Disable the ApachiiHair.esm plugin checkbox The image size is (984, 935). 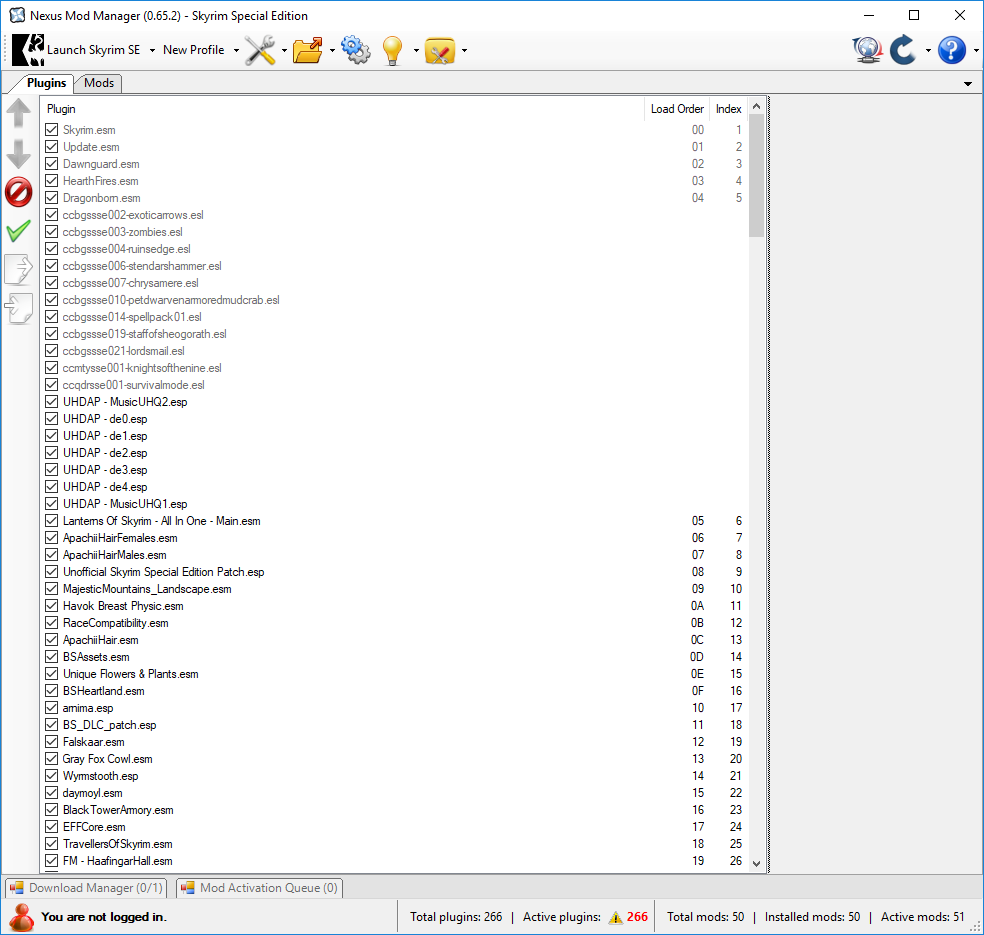(52, 640)
